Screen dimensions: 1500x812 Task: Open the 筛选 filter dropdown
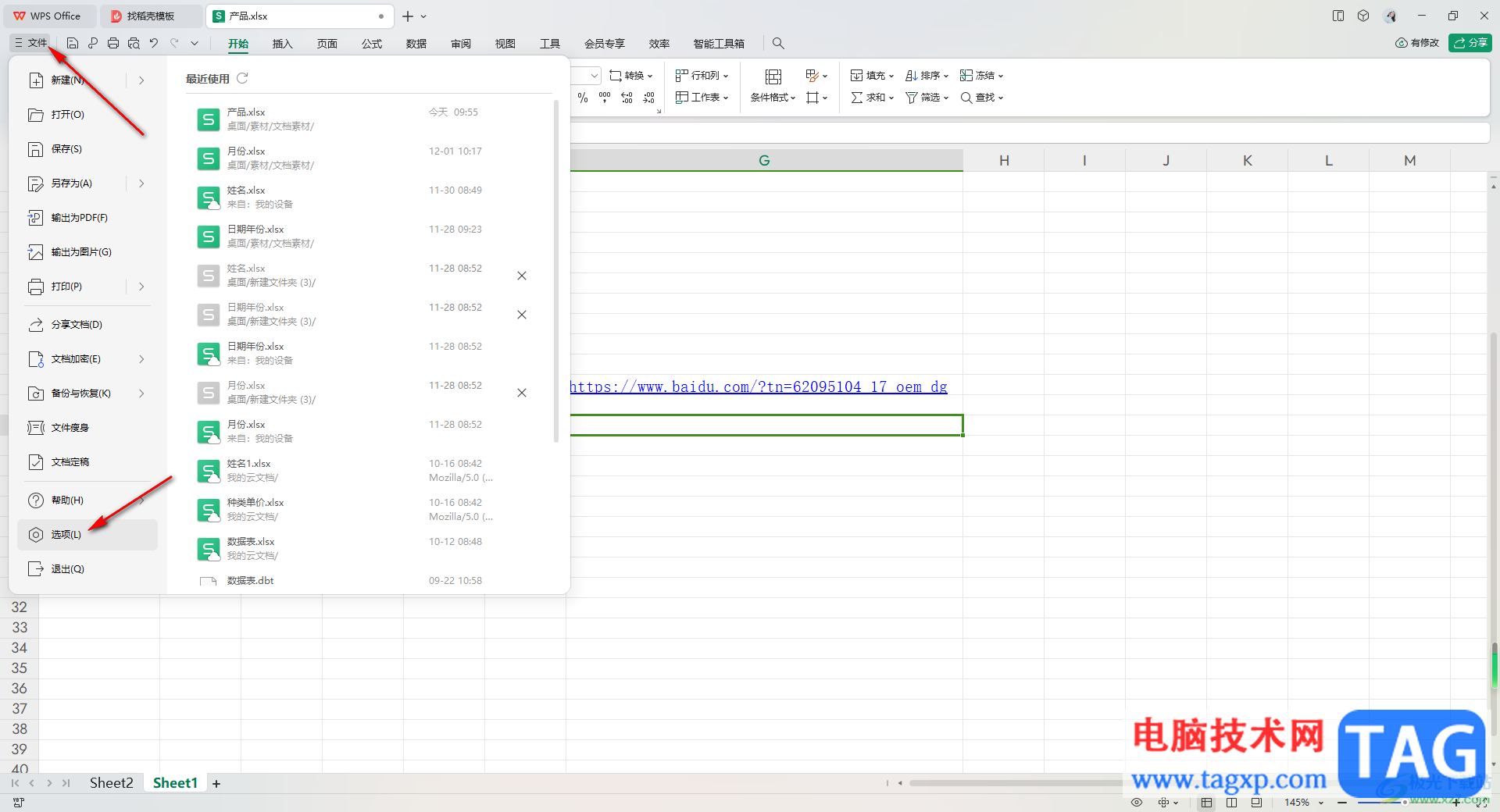click(x=927, y=98)
